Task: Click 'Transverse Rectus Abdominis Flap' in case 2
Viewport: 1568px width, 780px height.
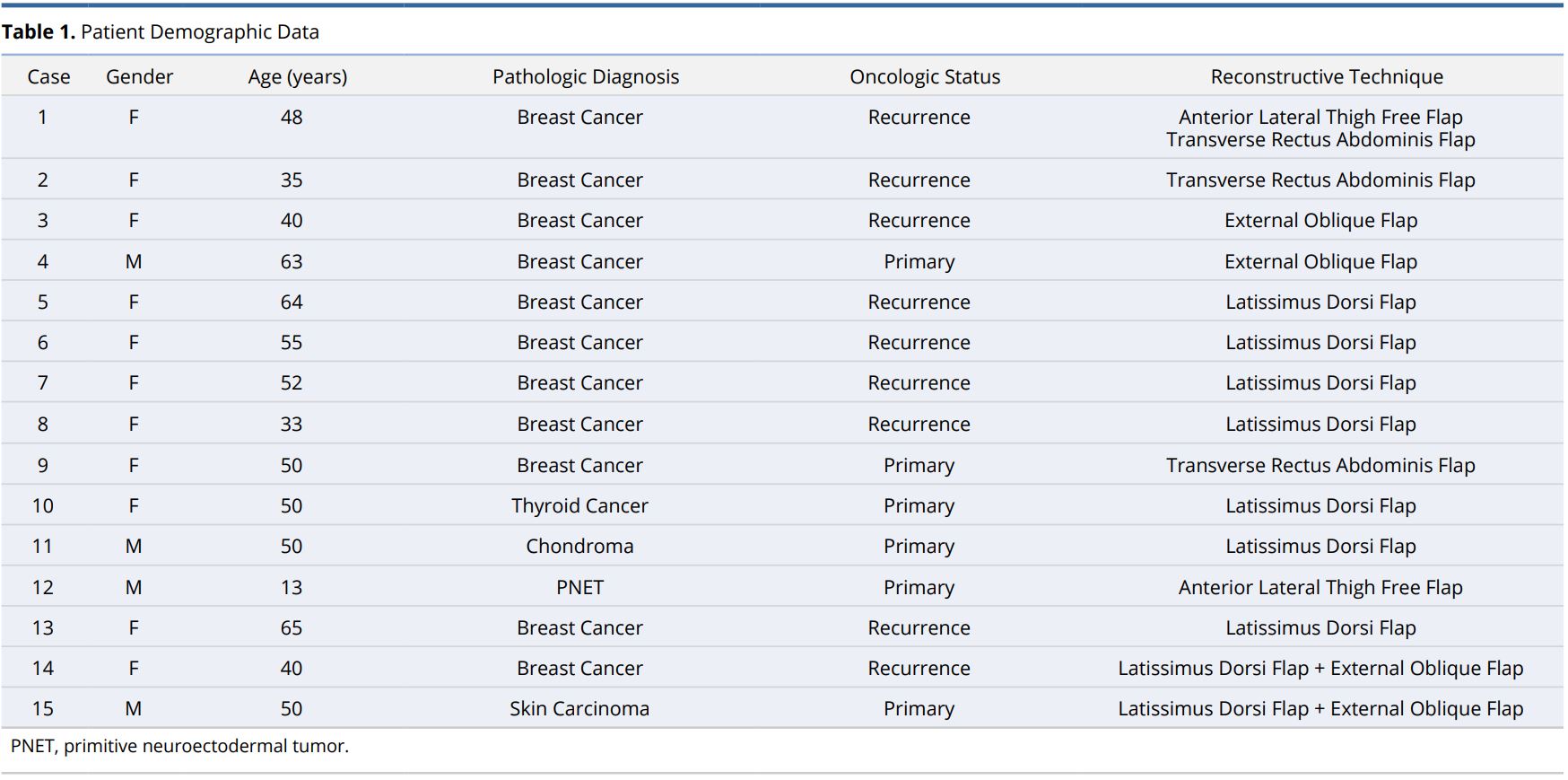Action: pyautogui.click(x=1320, y=180)
